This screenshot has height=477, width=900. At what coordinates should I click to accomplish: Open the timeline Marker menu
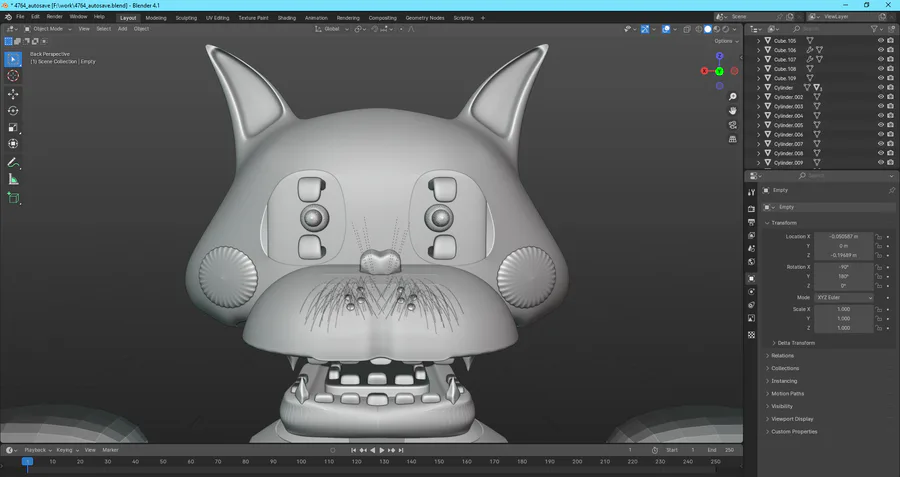pos(110,451)
